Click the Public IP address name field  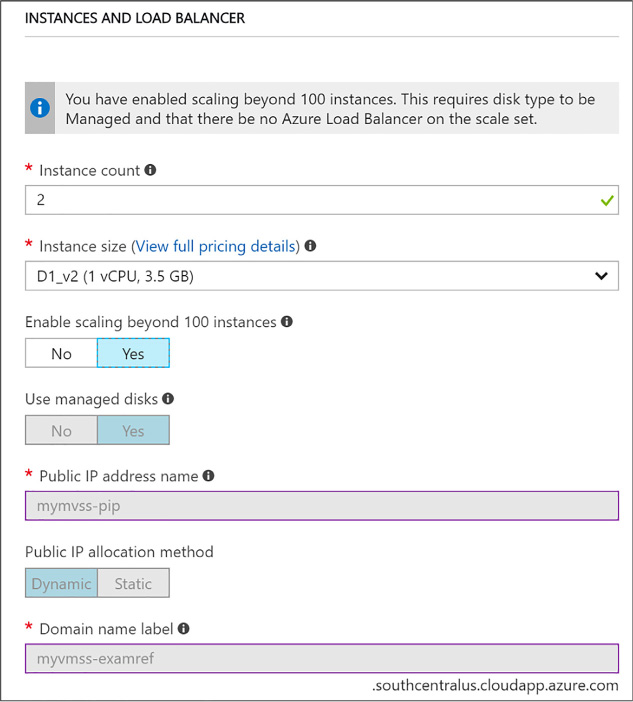pyautogui.click(x=322, y=506)
